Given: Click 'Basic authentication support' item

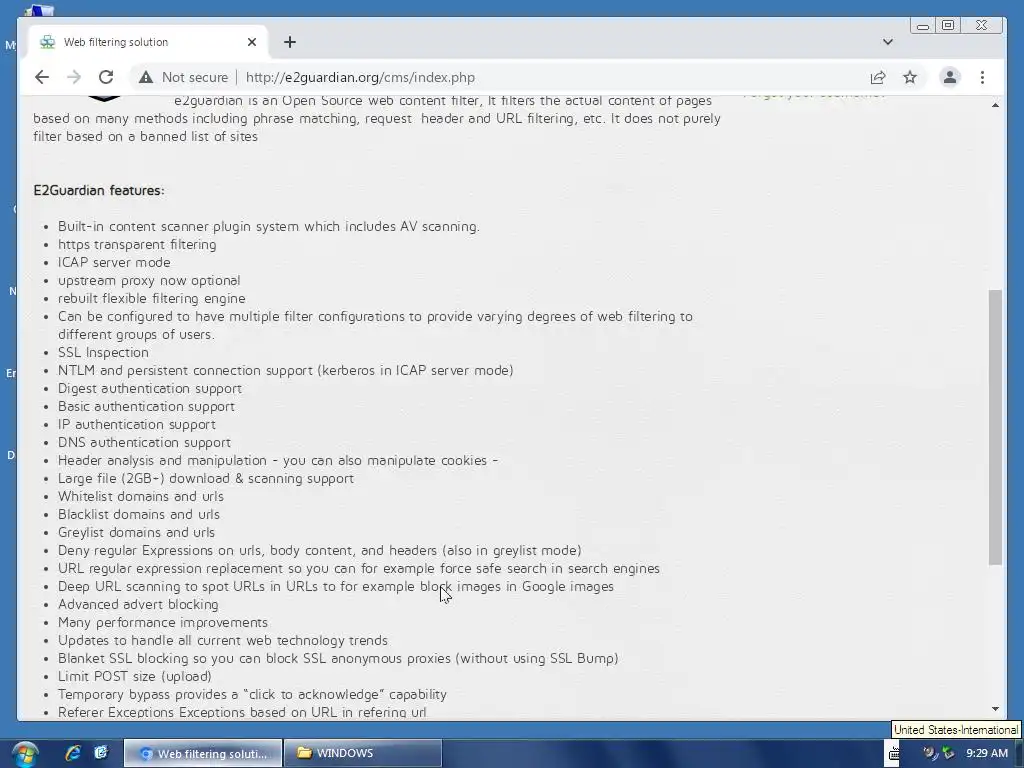Looking at the screenshot, I should click(146, 406).
